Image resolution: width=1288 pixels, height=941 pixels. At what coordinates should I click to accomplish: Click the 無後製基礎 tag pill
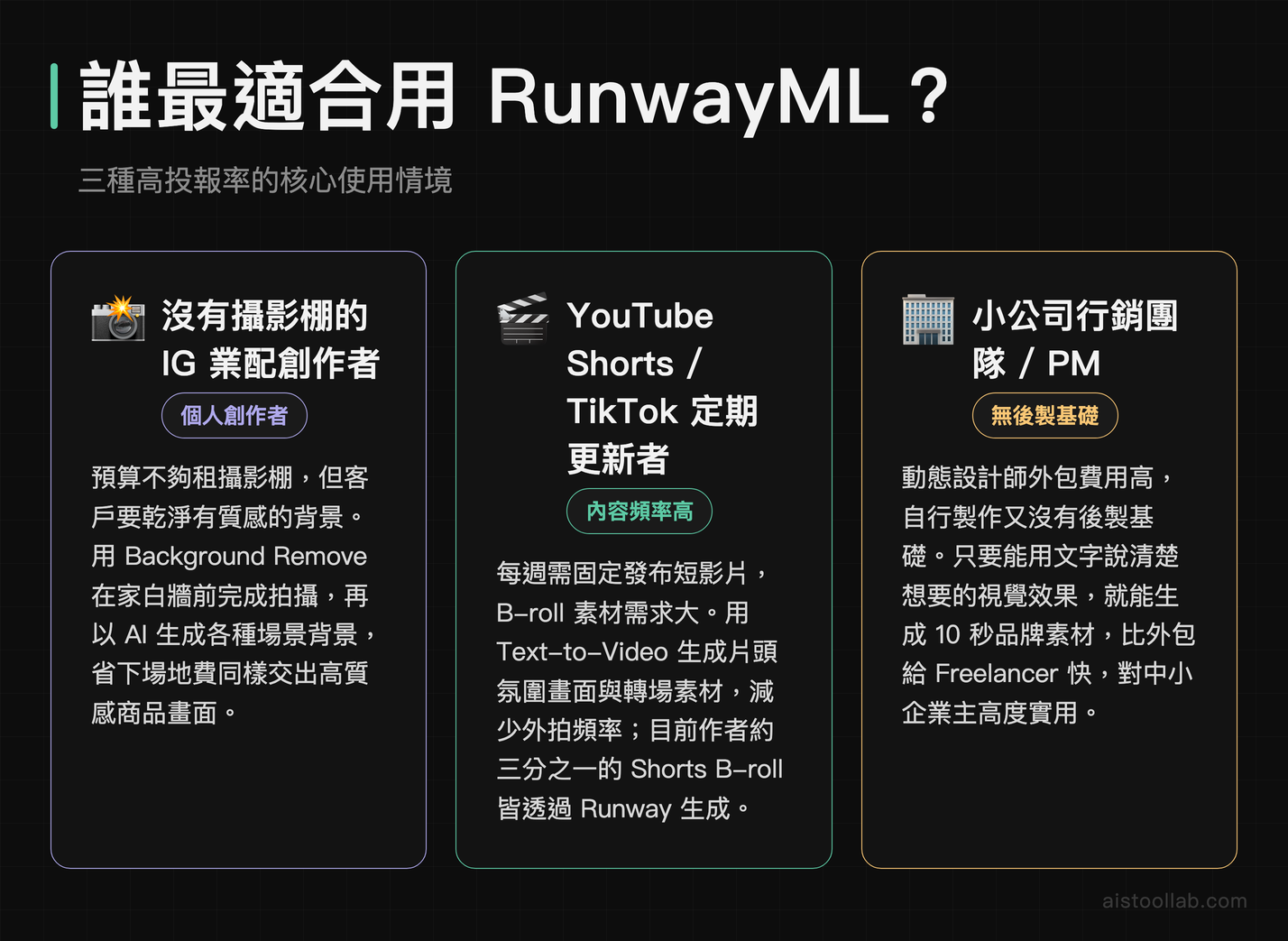pyautogui.click(x=1045, y=416)
